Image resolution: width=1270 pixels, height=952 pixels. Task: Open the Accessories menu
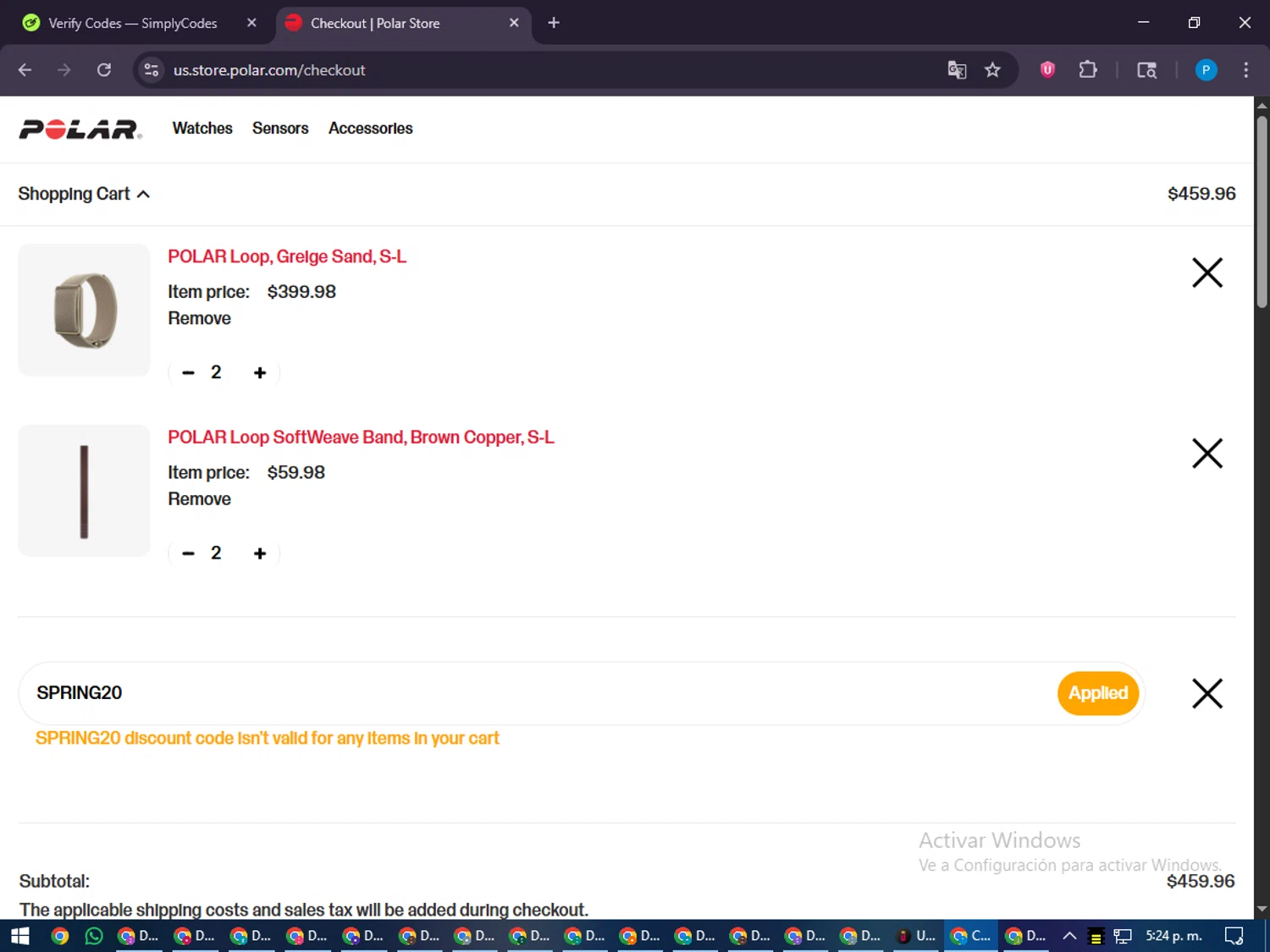pyautogui.click(x=371, y=129)
